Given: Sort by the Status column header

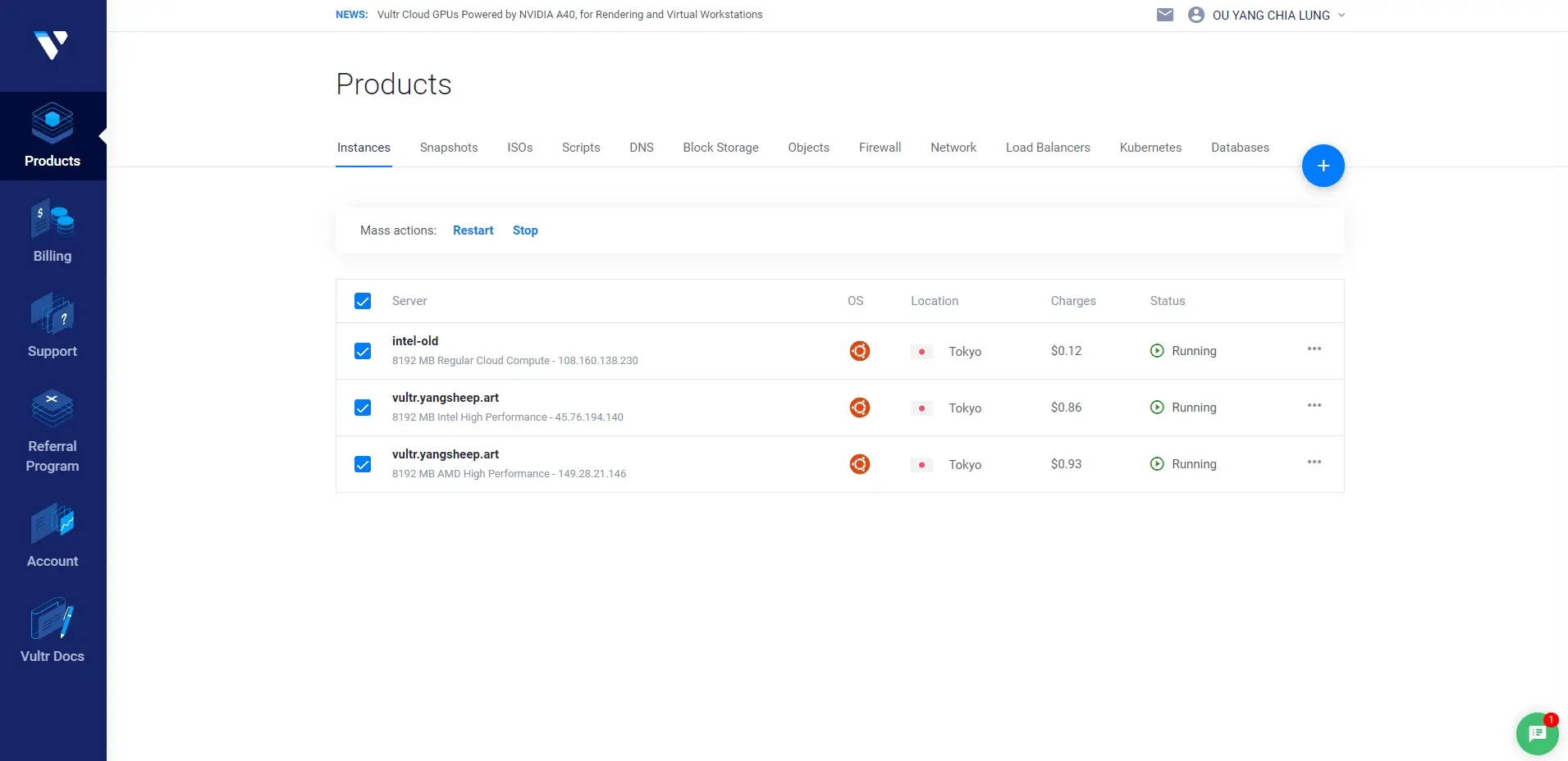Looking at the screenshot, I should 1168,301.
